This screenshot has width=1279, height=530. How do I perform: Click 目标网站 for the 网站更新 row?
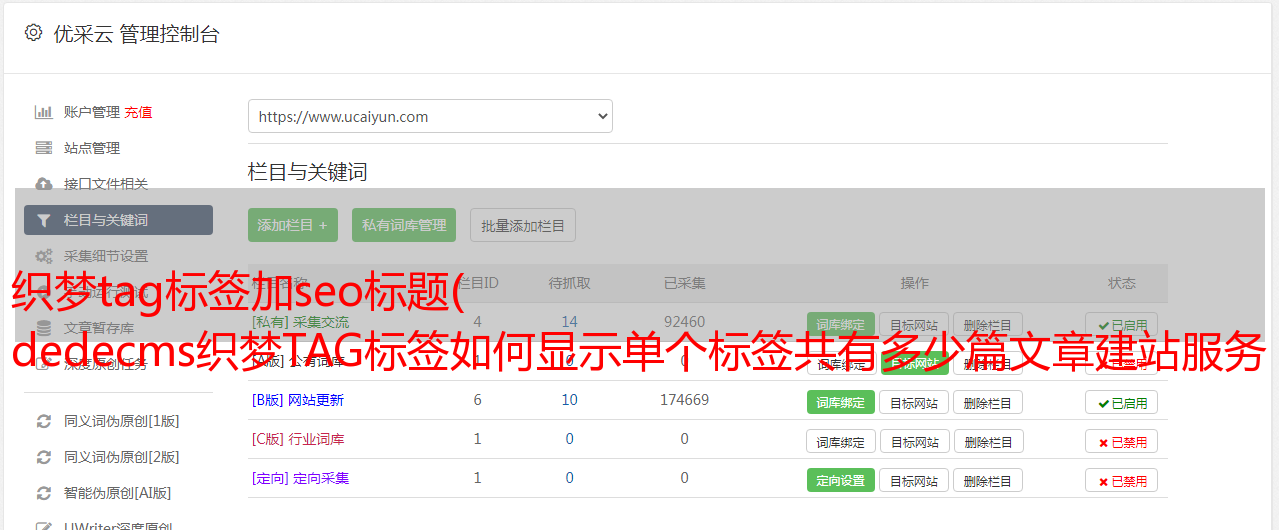(914, 402)
